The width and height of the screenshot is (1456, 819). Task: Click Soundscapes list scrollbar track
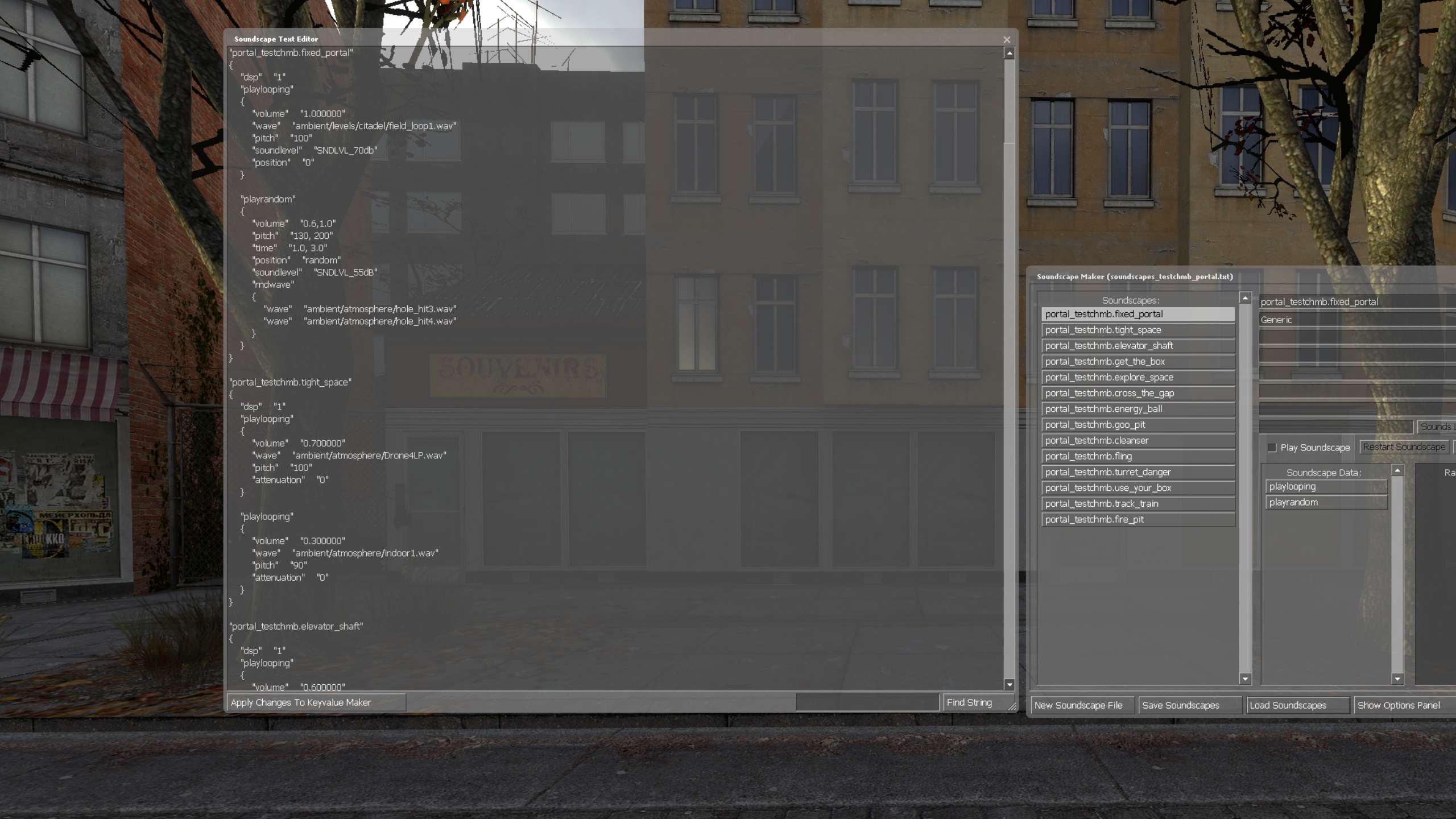(1245, 488)
